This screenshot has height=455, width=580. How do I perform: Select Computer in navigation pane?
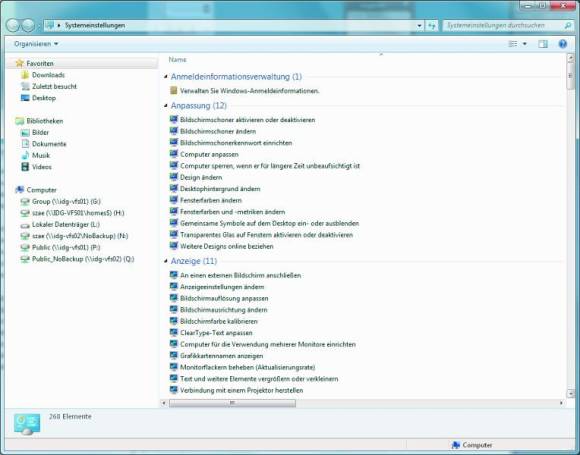click(x=41, y=190)
